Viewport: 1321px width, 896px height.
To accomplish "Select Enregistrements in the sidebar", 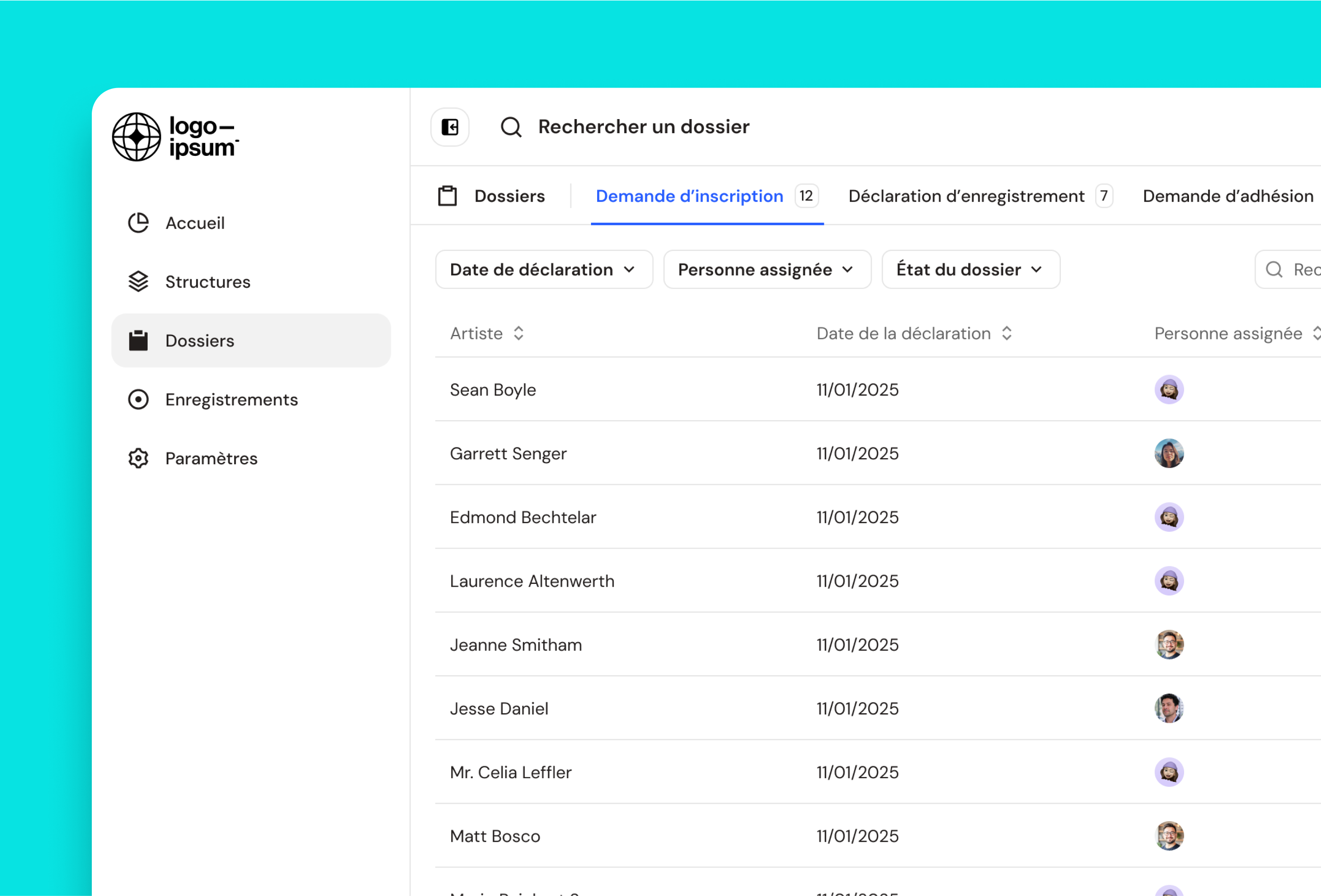I will [231, 399].
